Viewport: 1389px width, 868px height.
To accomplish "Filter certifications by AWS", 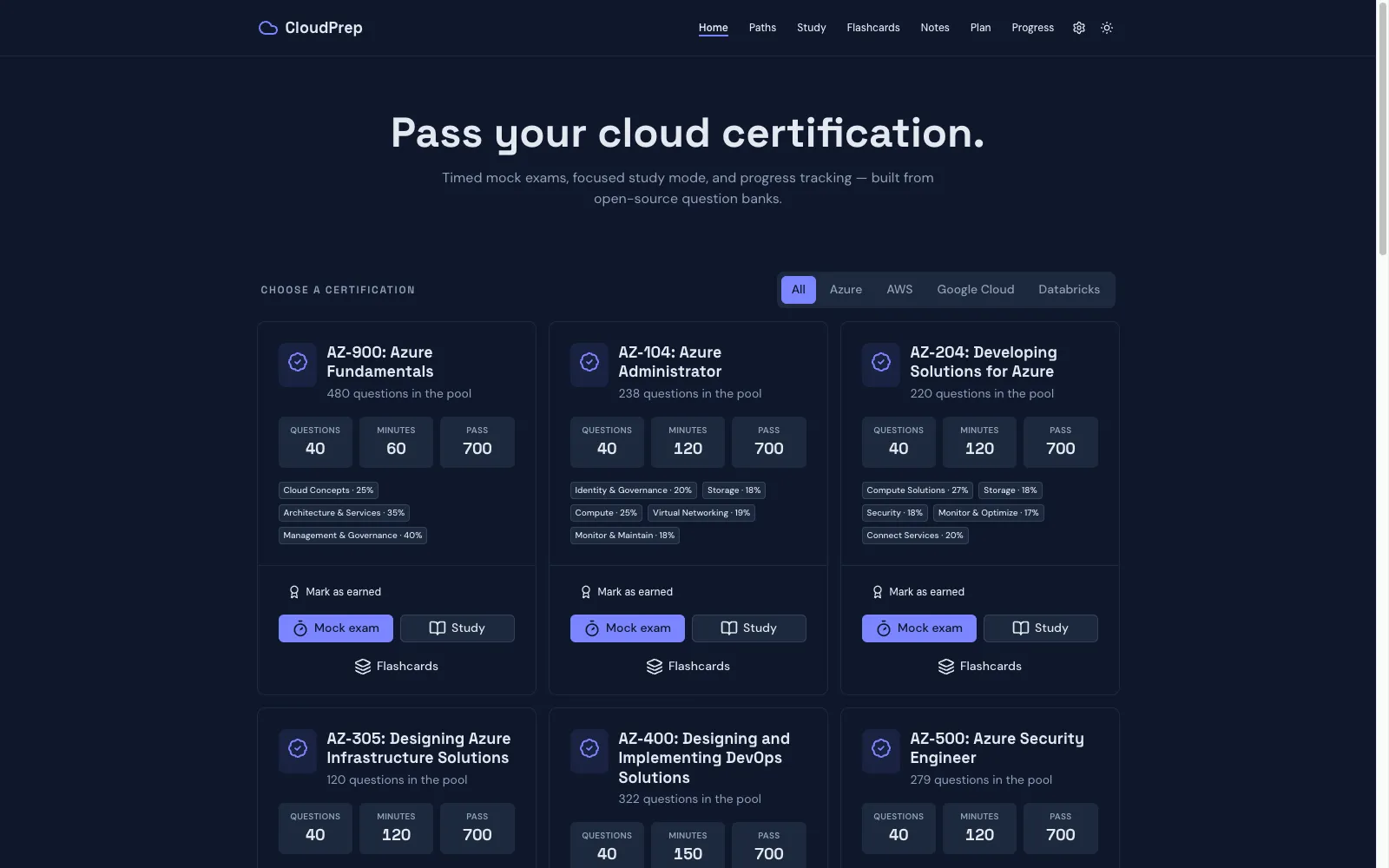I will point(899,290).
